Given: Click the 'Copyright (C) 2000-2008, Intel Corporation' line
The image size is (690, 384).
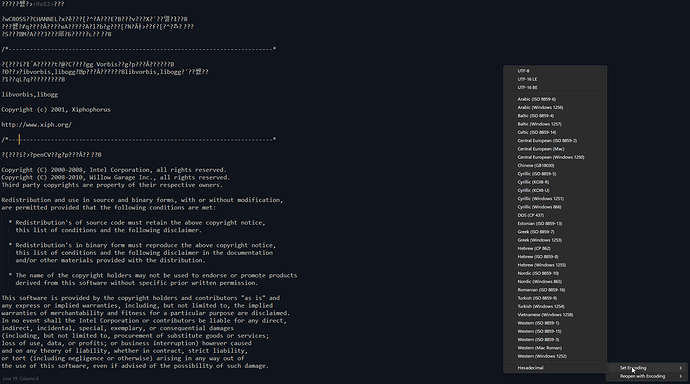Looking at the screenshot, I should coord(114,170).
